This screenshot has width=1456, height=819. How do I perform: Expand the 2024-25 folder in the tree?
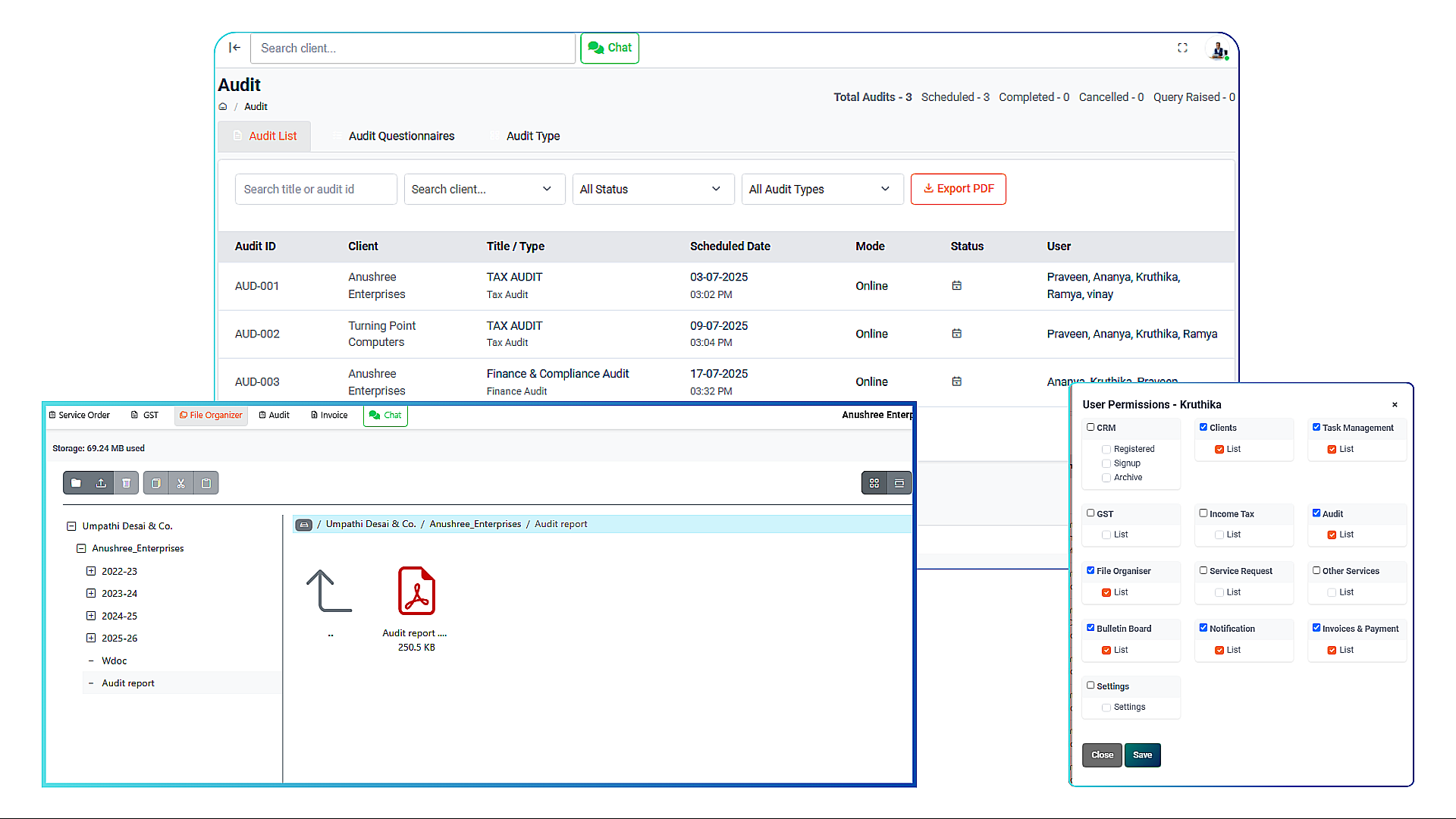point(91,616)
